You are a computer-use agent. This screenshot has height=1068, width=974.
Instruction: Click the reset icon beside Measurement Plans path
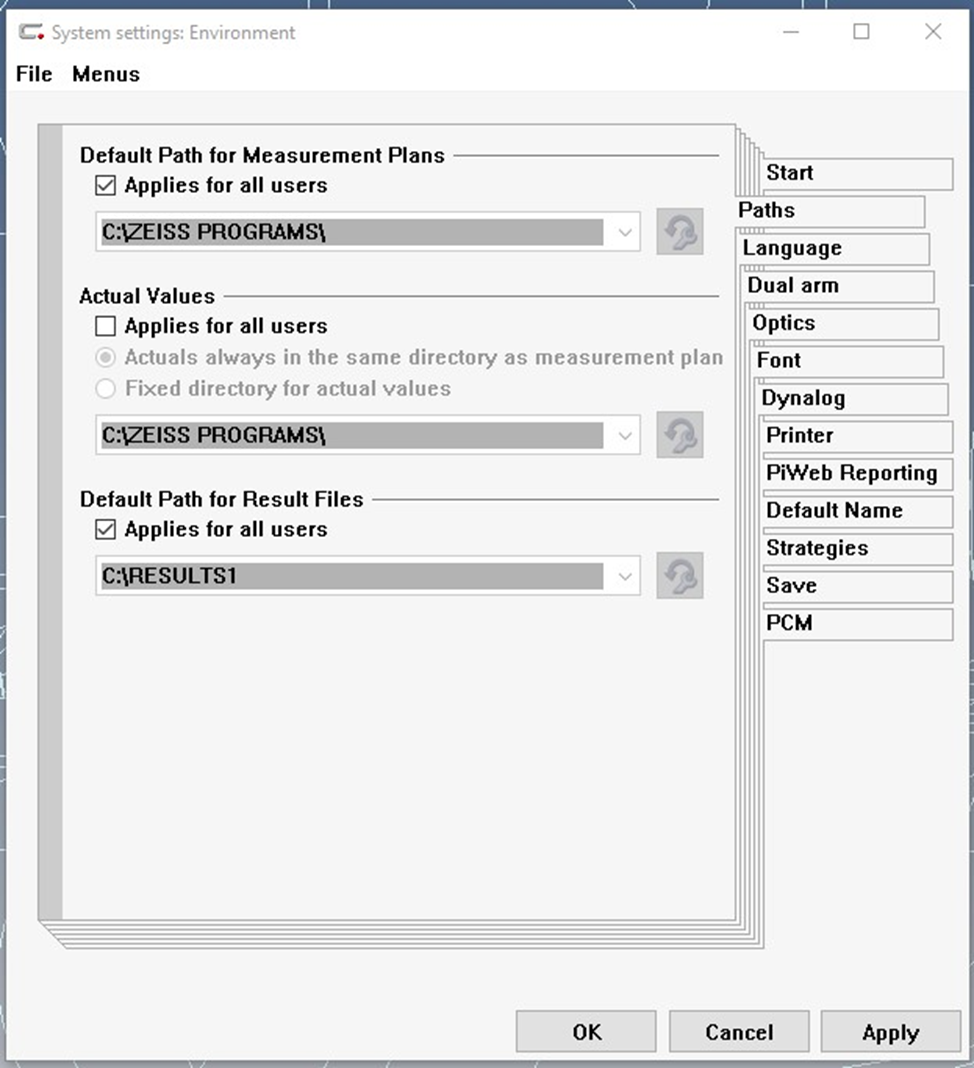[680, 232]
